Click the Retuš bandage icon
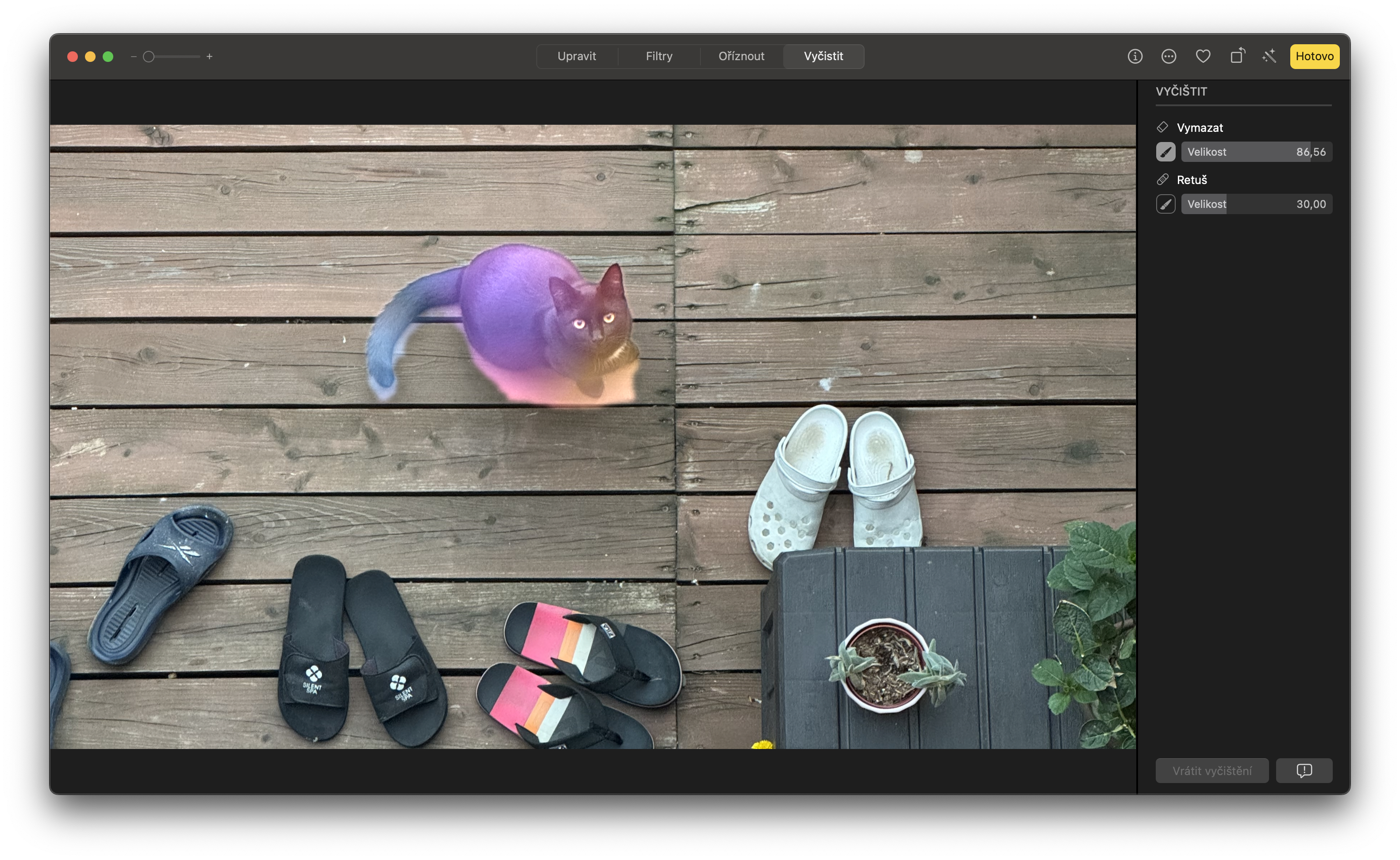Screen dimensions: 1400x860 point(1162,180)
